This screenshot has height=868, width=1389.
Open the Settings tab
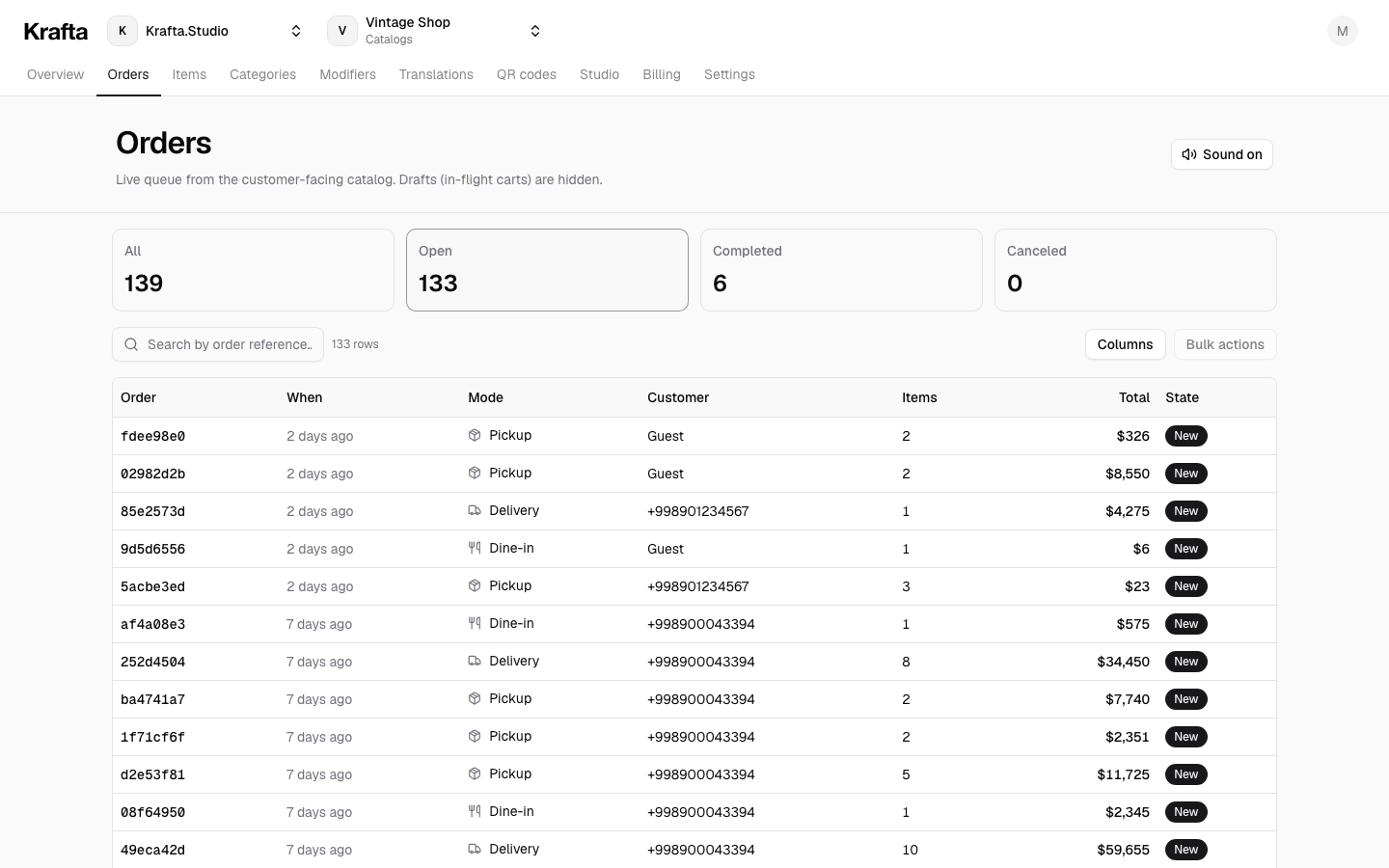coord(729,74)
